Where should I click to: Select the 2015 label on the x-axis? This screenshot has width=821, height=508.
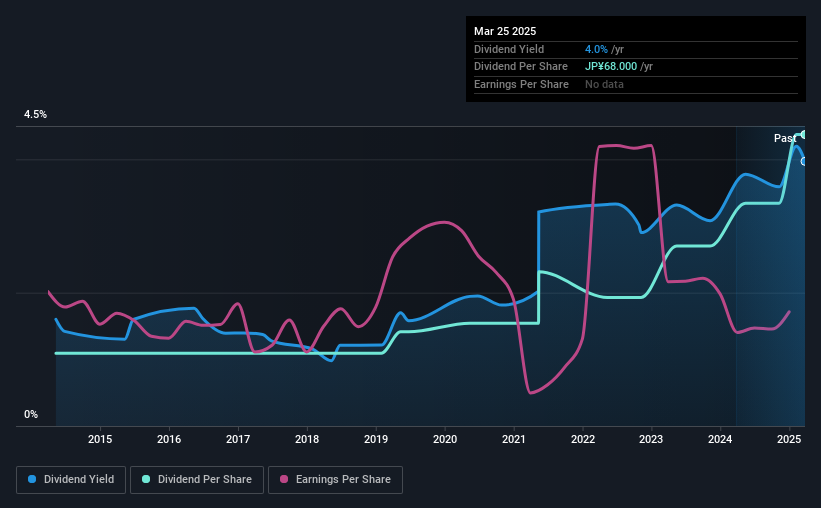100,439
